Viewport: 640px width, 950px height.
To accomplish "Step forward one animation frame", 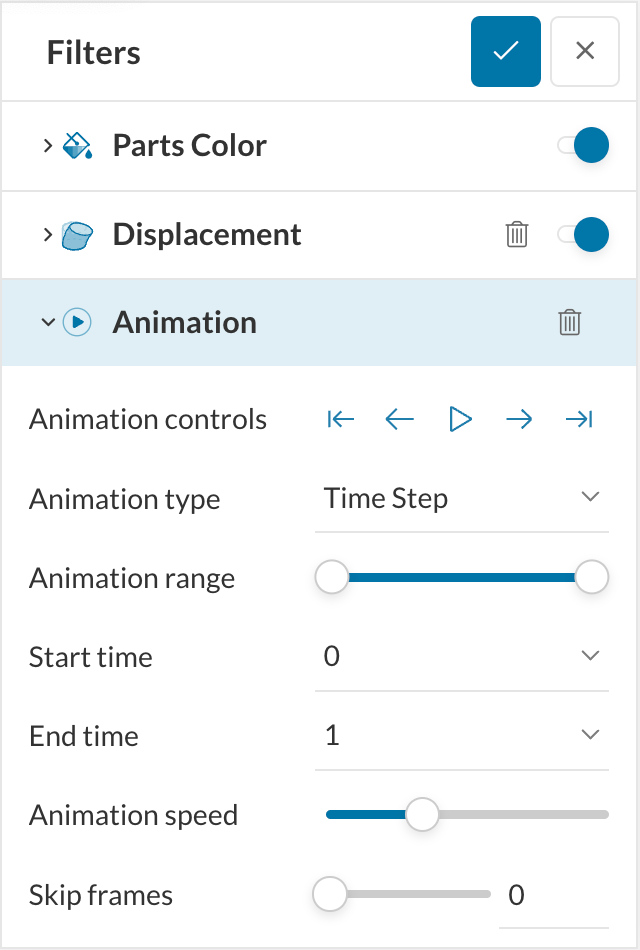I will [x=519, y=420].
